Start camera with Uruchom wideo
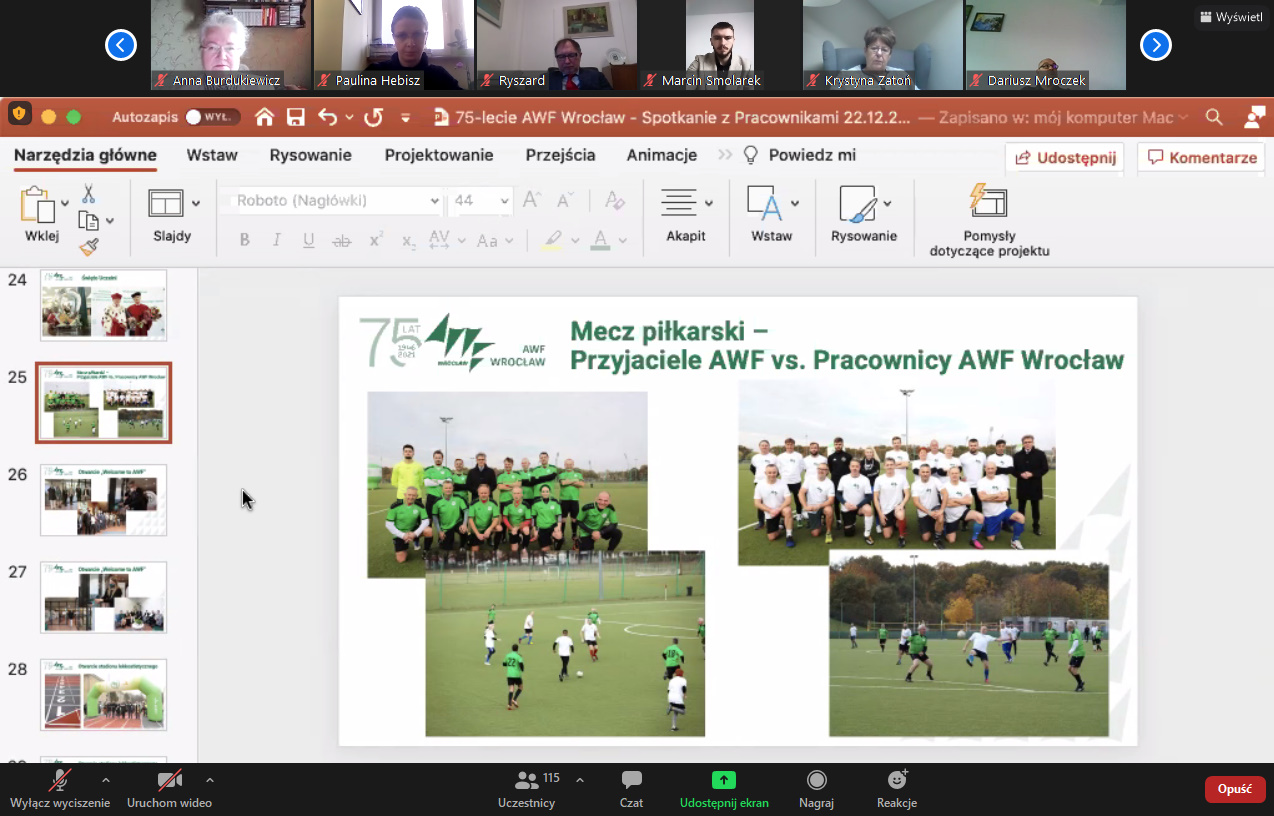Viewport: 1274px width, 816px height. point(169,788)
